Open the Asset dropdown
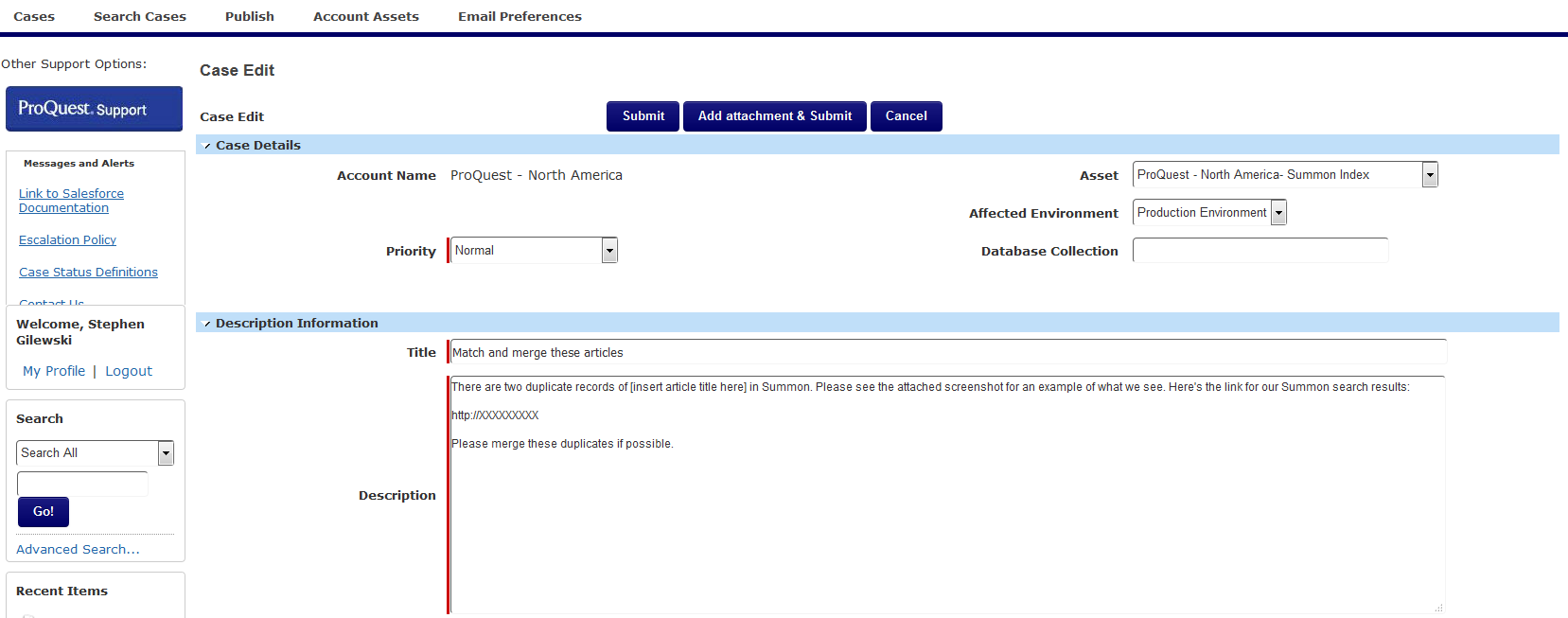The width and height of the screenshot is (1568, 618). tap(1285, 174)
